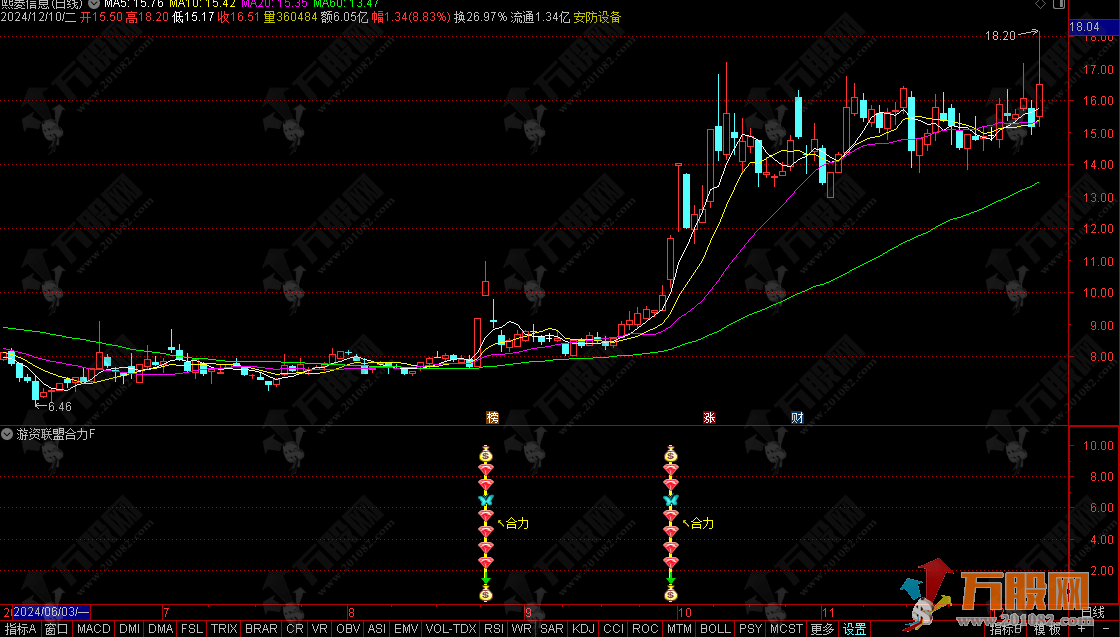The height and width of the screenshot is (637, 1120).
Task: Select the CCI indicator
Action: click(x=614, y=629)
